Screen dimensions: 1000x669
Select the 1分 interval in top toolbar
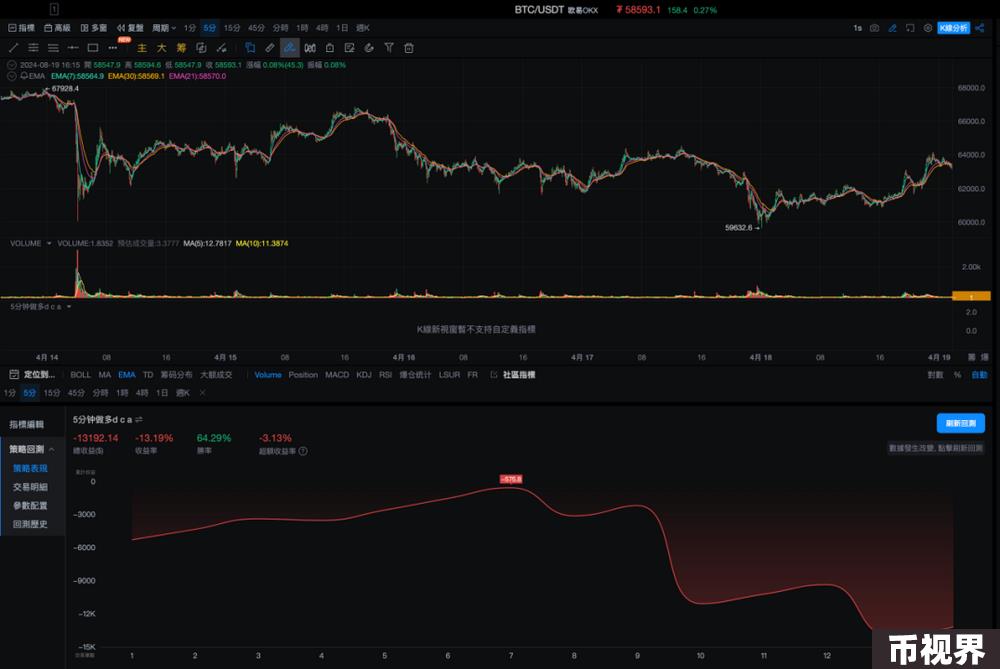click(x=189, y=28)
